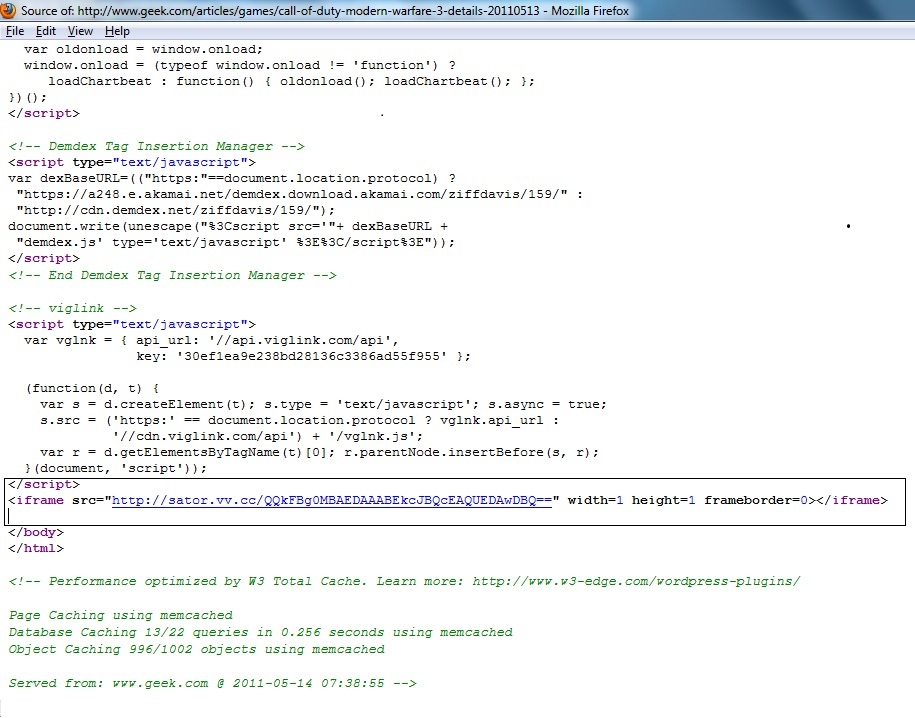This screenshot has height=718, width=915.
Task: Click the 'var s = d.createElement(t)' line
Action: click(x=323, y=404)
